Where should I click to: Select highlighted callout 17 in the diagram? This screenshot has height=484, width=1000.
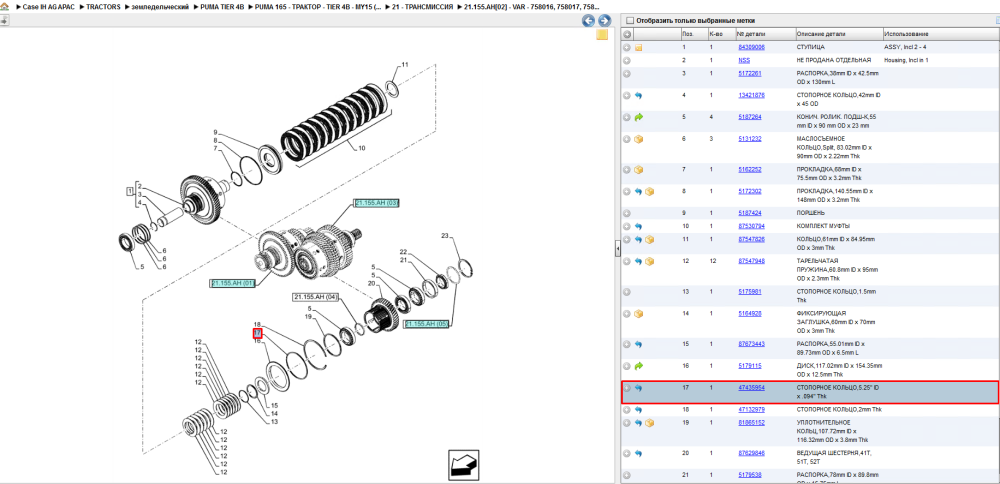(257, 333)
